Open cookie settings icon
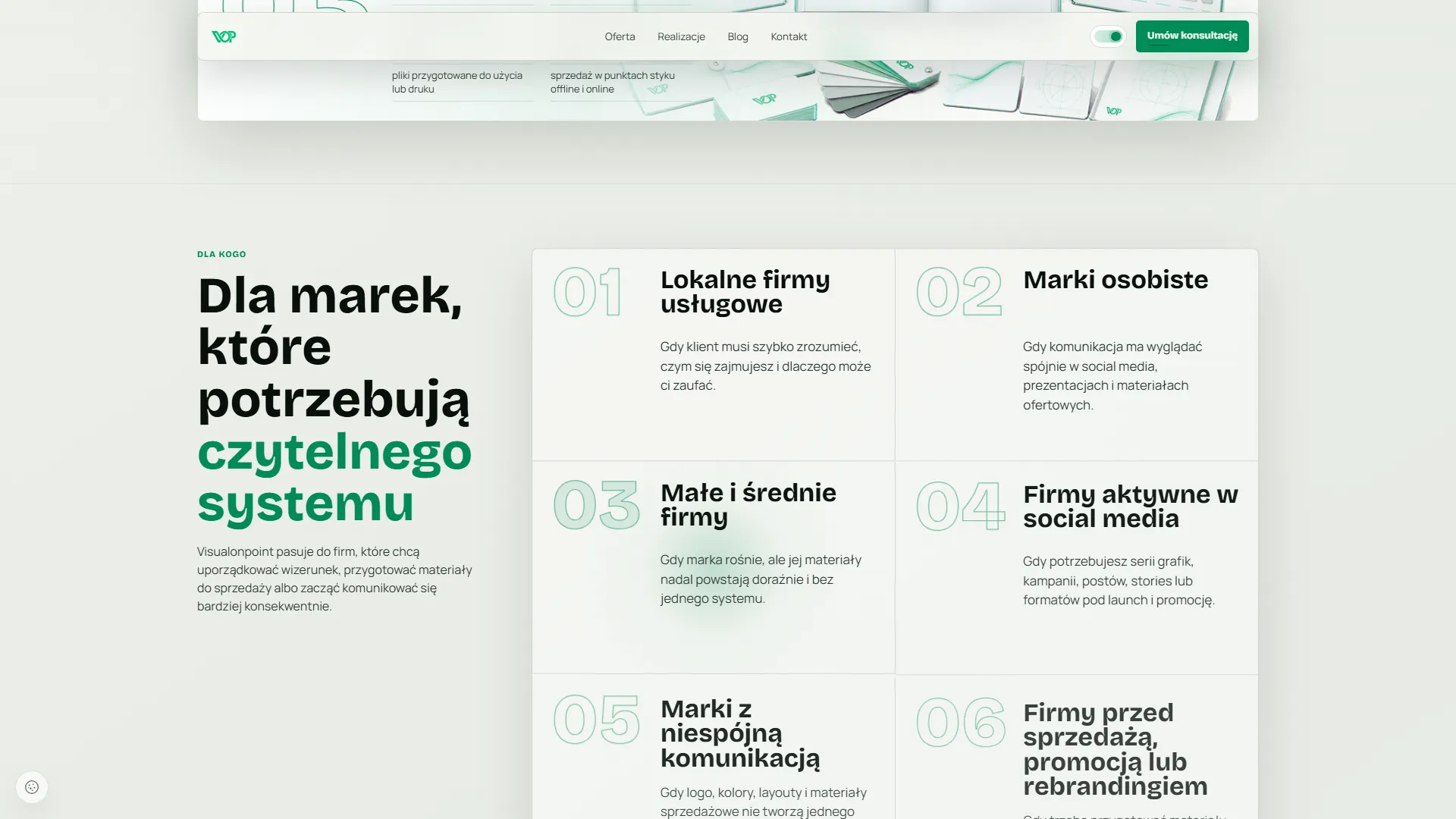This screenshot has width=1456, height=819. point(32,787)
